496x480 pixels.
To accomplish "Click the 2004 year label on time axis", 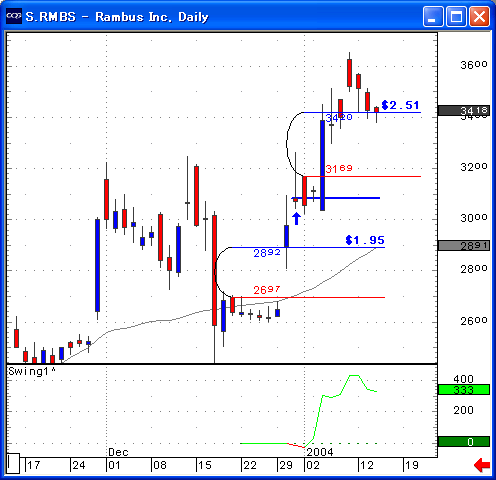I will pos(320,452).
